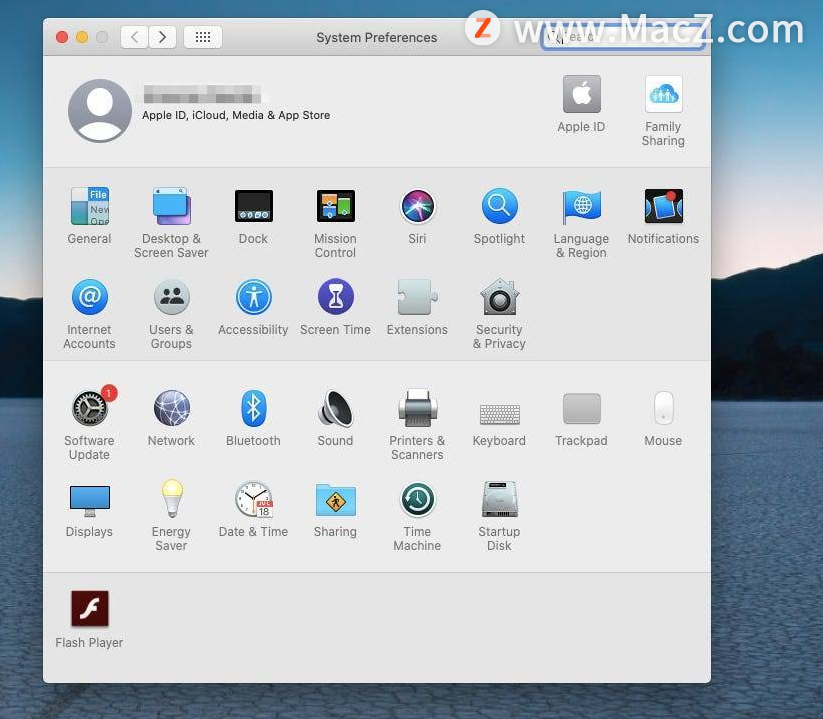
Task: Click the user account avatar
Action: pyautogui.click(x=100, y=111)
